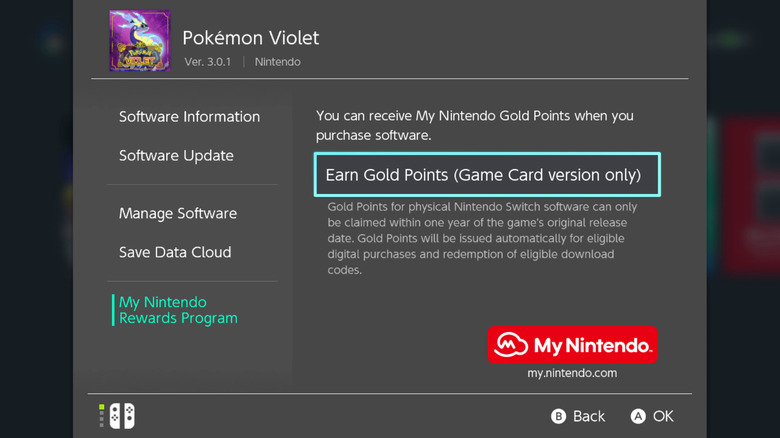Screen dimensions: 780x438
Task: Click the Mario face in My Nintendo logo
Action: [x=514, y=346]
